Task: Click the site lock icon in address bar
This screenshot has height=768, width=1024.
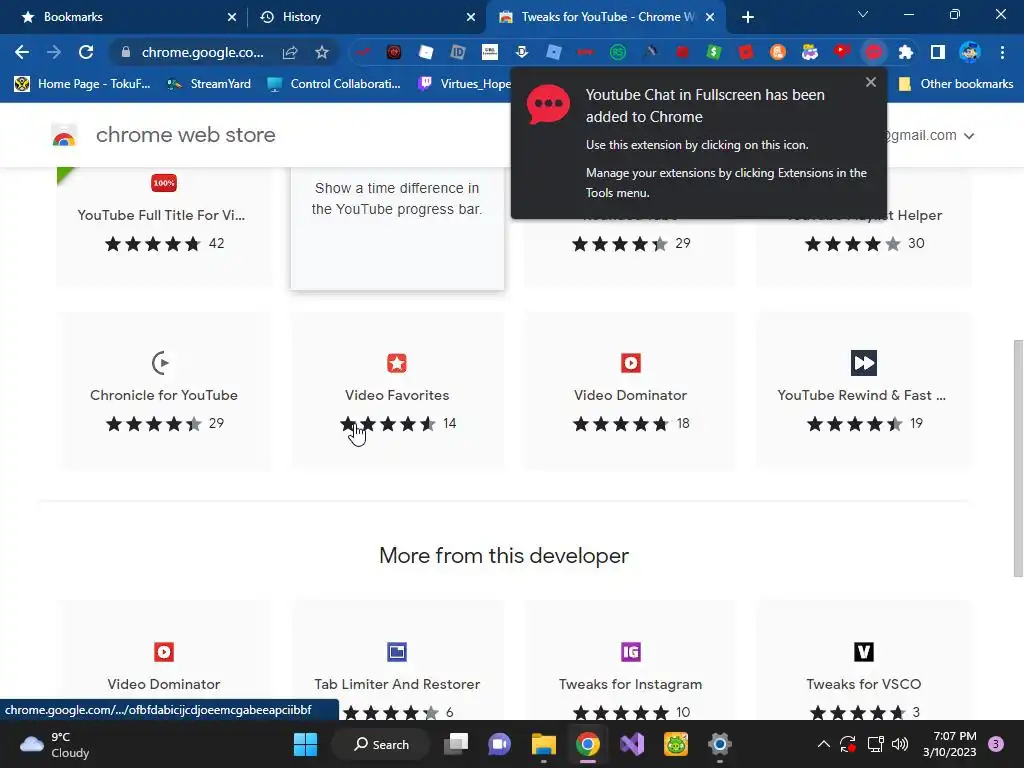Action: coord(126,52)
